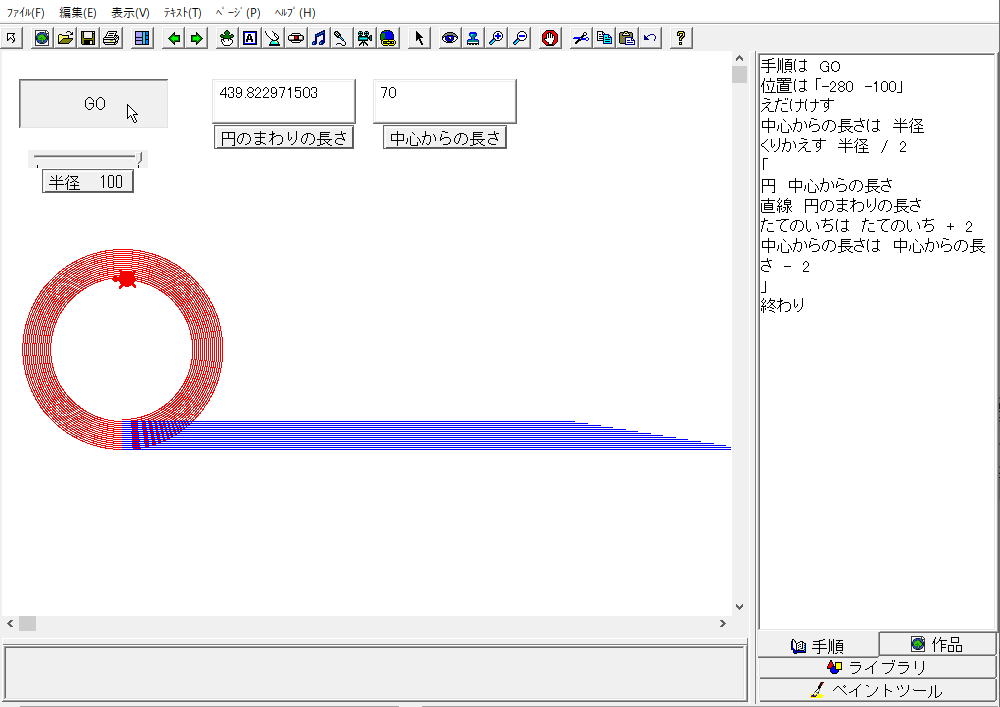Click the zoom in magnifier icon
Screen dimensions: 1000x707
(x=495, y=38)
